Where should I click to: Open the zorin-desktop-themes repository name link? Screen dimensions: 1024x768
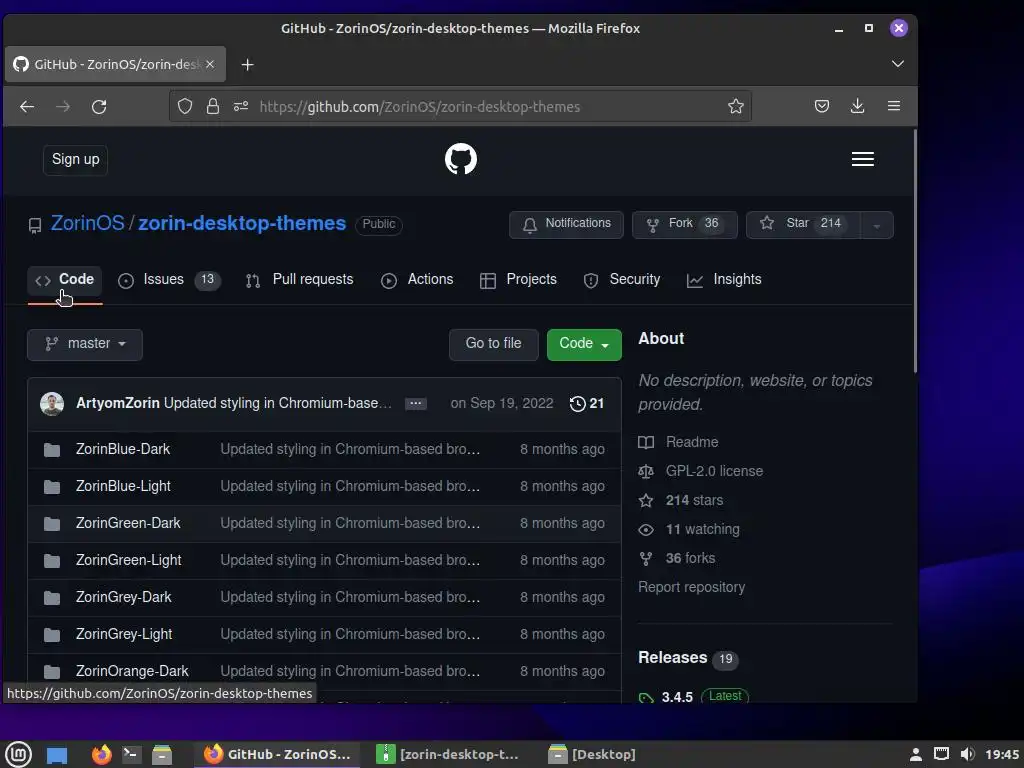[242, 223]
